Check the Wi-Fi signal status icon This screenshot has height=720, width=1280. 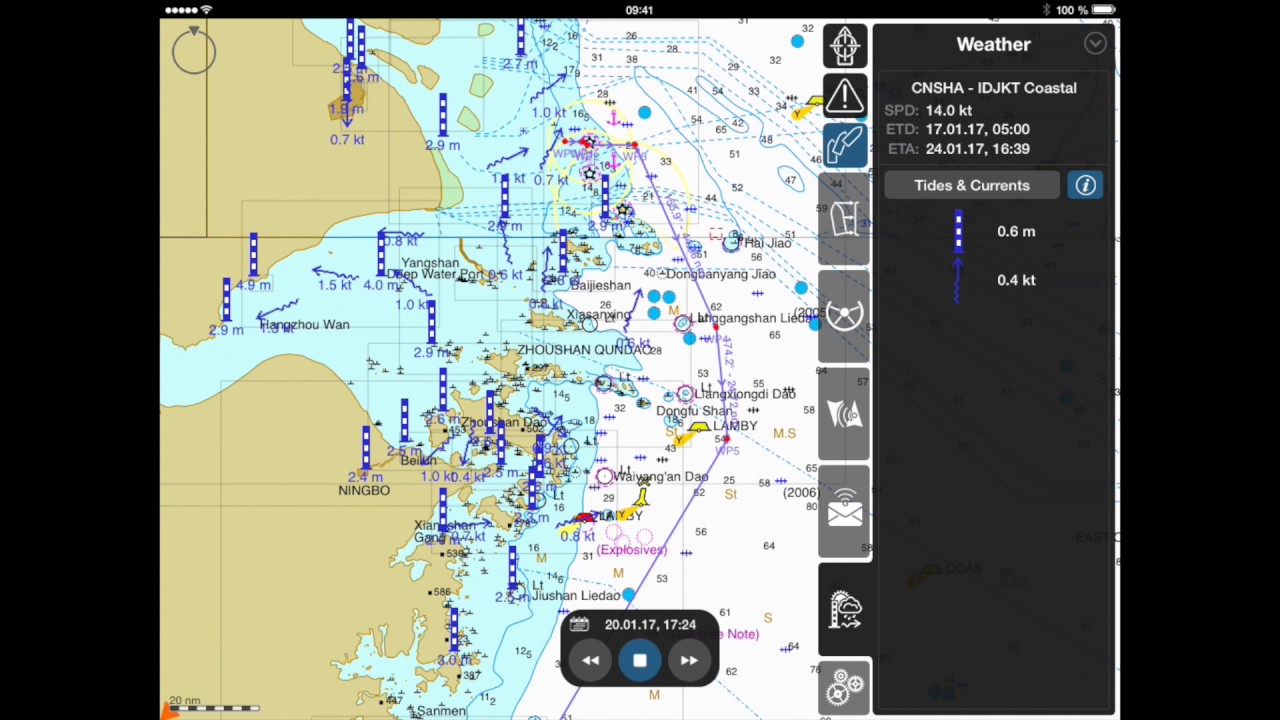point(206,10)
